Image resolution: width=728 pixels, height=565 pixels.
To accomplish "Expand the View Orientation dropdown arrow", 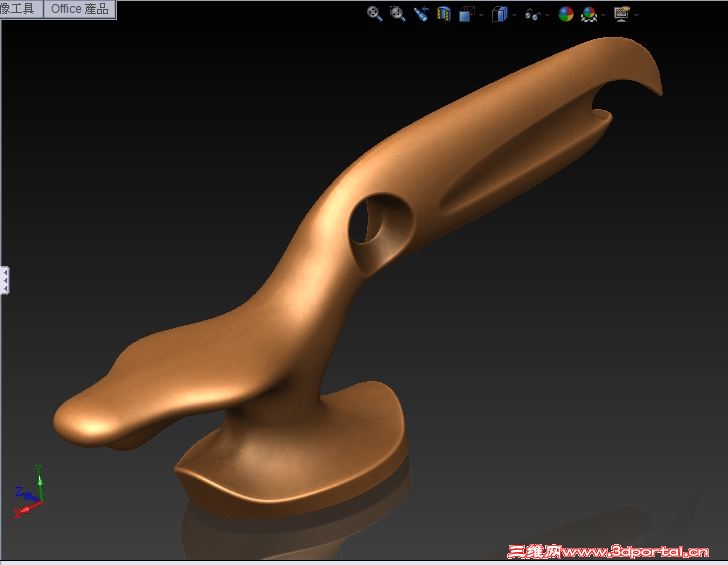I will pos(481,15).
